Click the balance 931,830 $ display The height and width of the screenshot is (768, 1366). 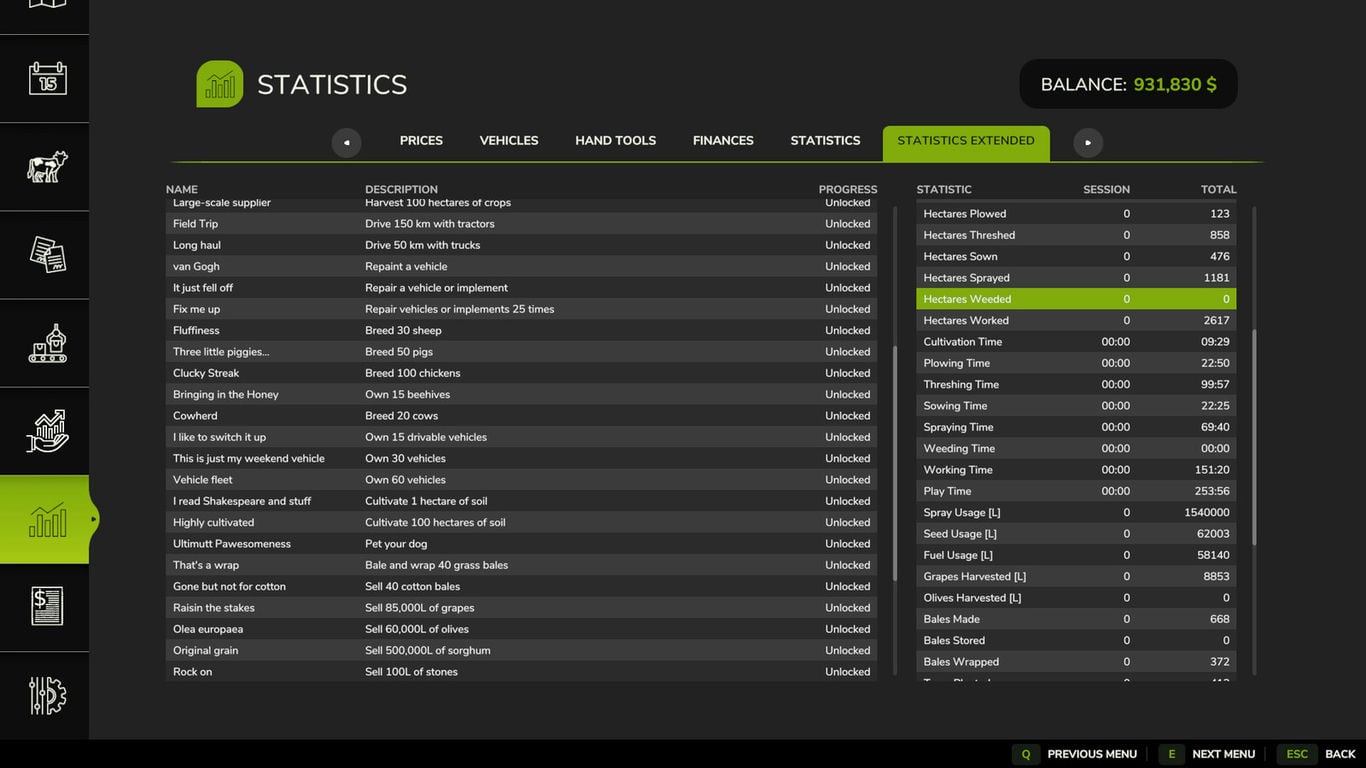(x=1128, y=84)
